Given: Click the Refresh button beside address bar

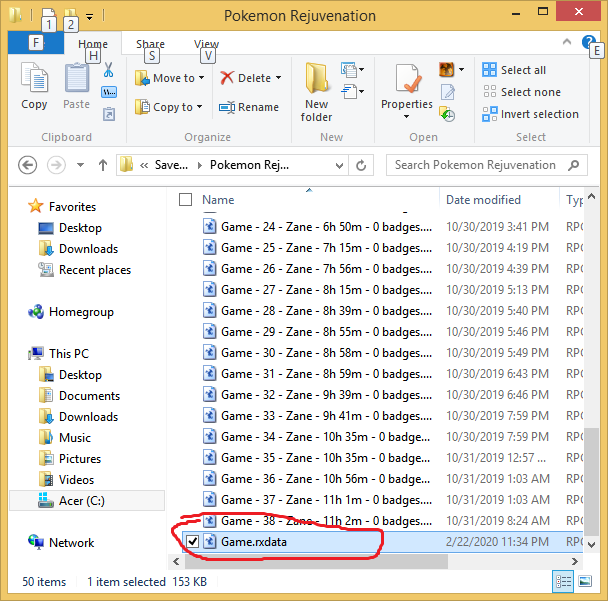Looking at the screenshot, I should pyautogui.click(x=361, y=166).
